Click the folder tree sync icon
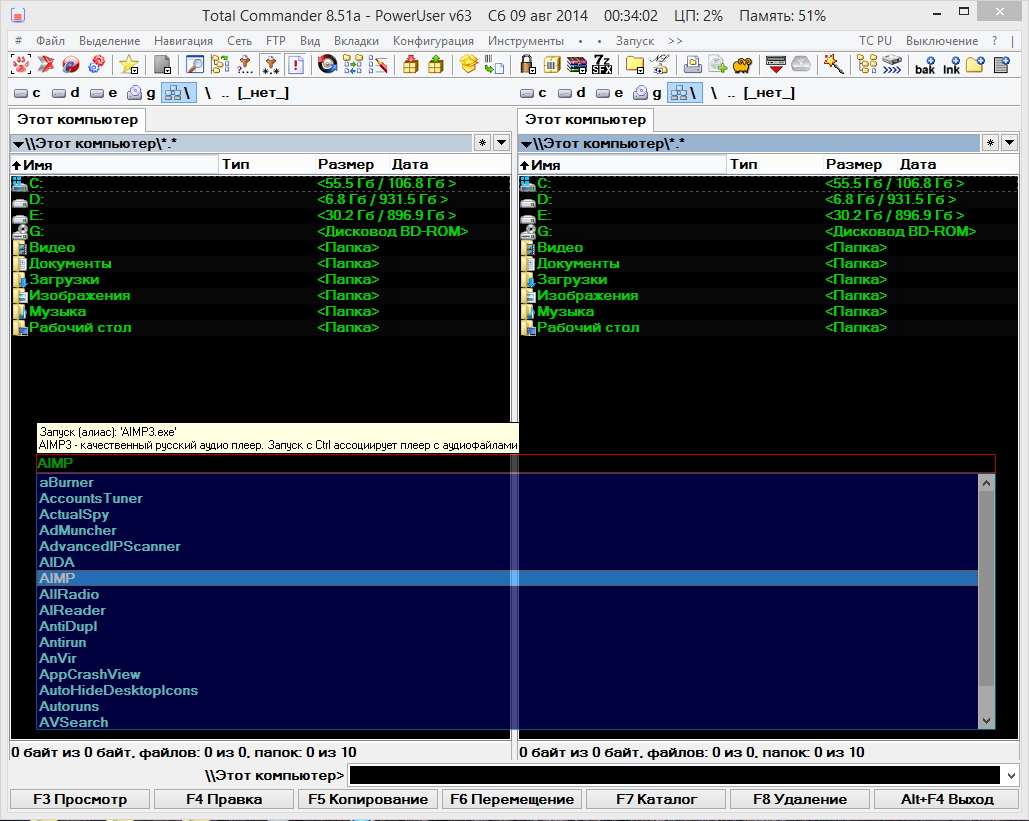The width and height of the screenshot is (1029, 821). (x=220, y=64)
